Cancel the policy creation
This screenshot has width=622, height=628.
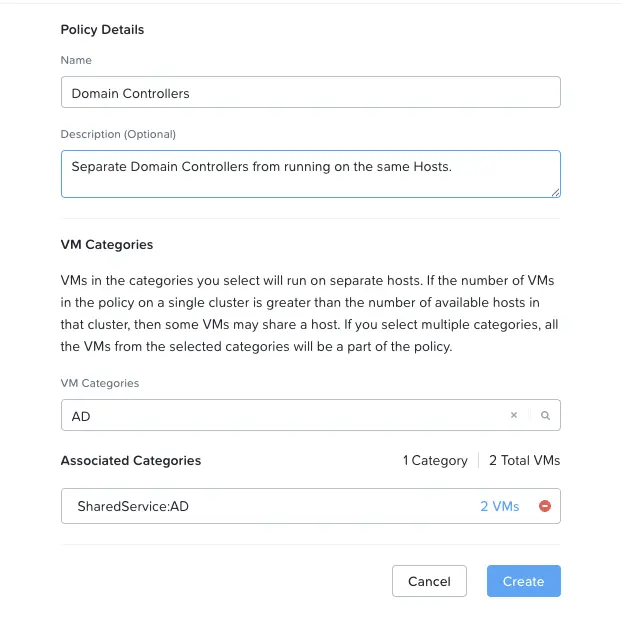coord(429,581)
